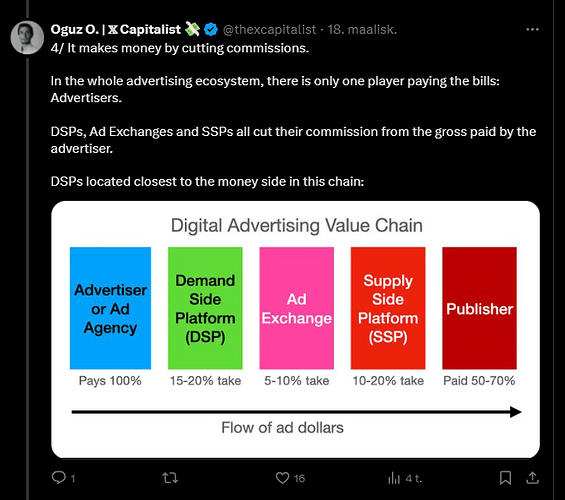Click the dark red Publisher box
This screenshot has width=565, height=500.
[x=479, y=308]
